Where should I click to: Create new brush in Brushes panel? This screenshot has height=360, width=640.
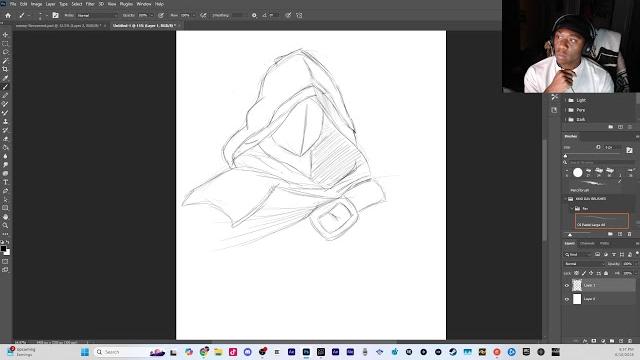pyautogui.click(x=620, y=234)
